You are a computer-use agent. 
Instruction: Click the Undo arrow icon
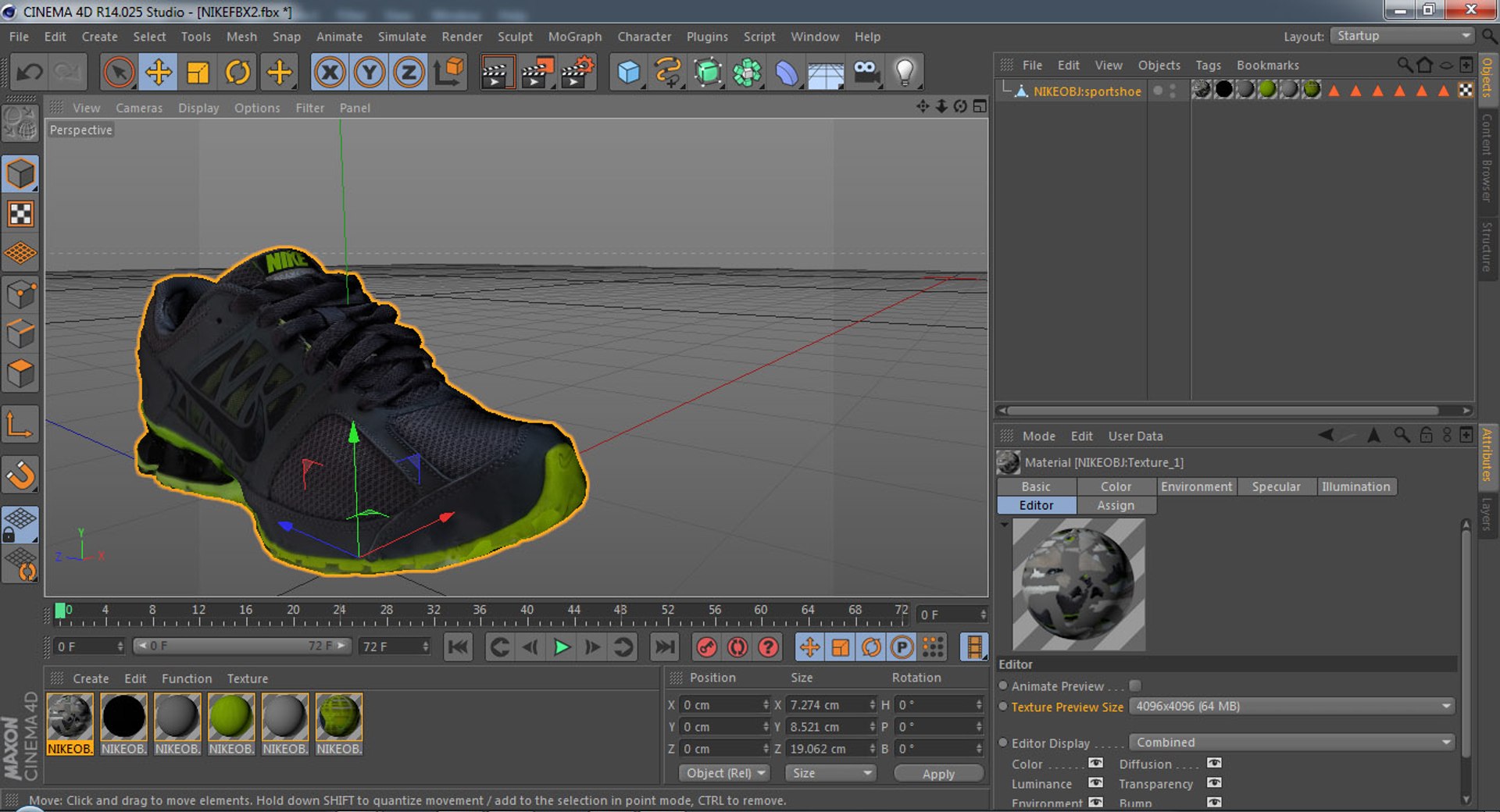coord(30,73)
